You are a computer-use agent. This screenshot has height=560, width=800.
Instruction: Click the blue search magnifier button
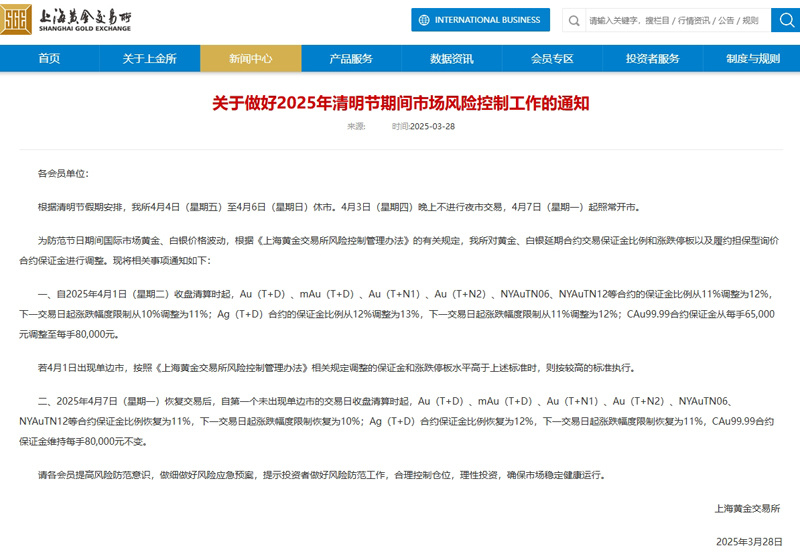tap(786, 20)
